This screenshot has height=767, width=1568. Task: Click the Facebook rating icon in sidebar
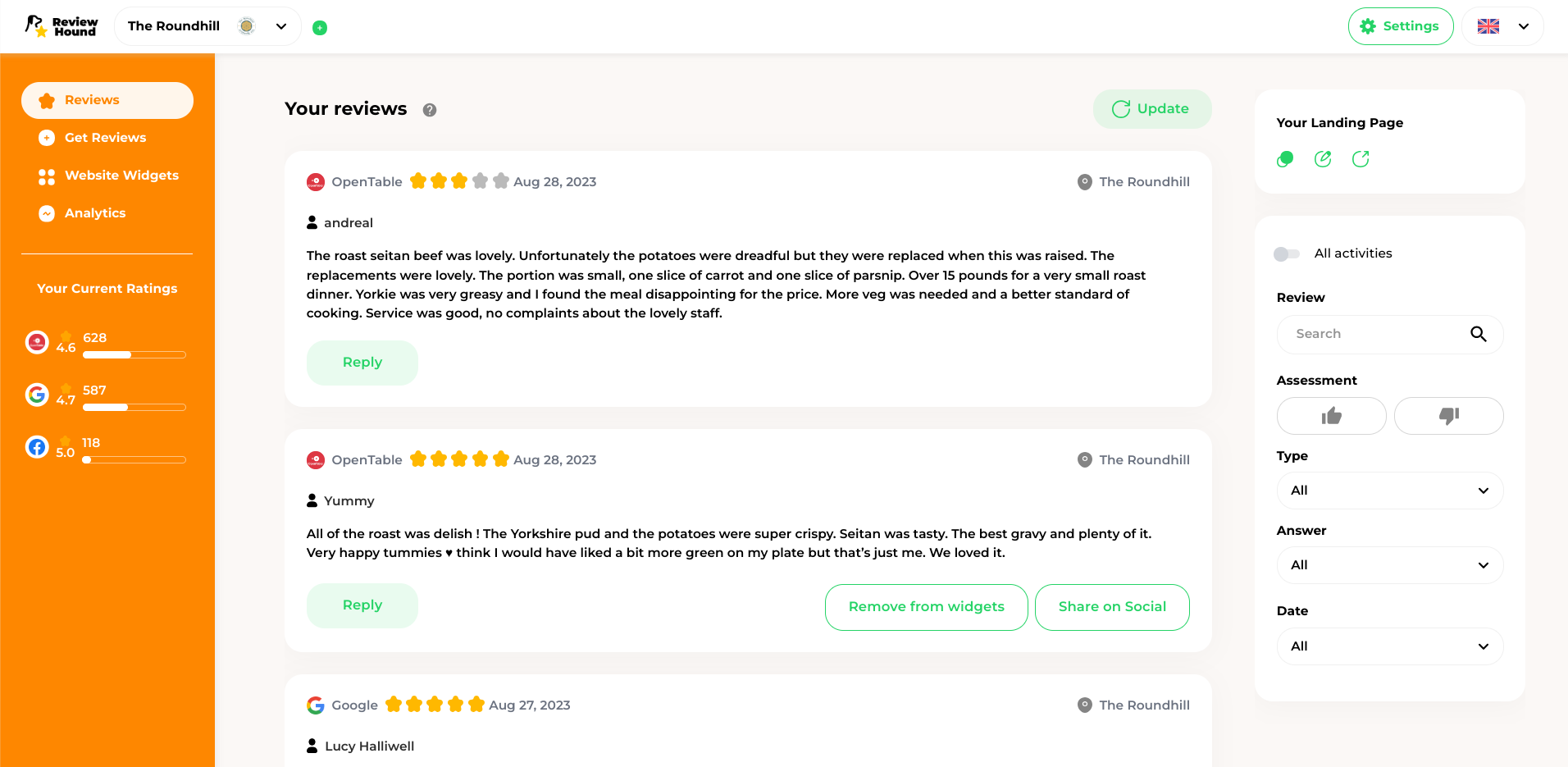(37, 447)
